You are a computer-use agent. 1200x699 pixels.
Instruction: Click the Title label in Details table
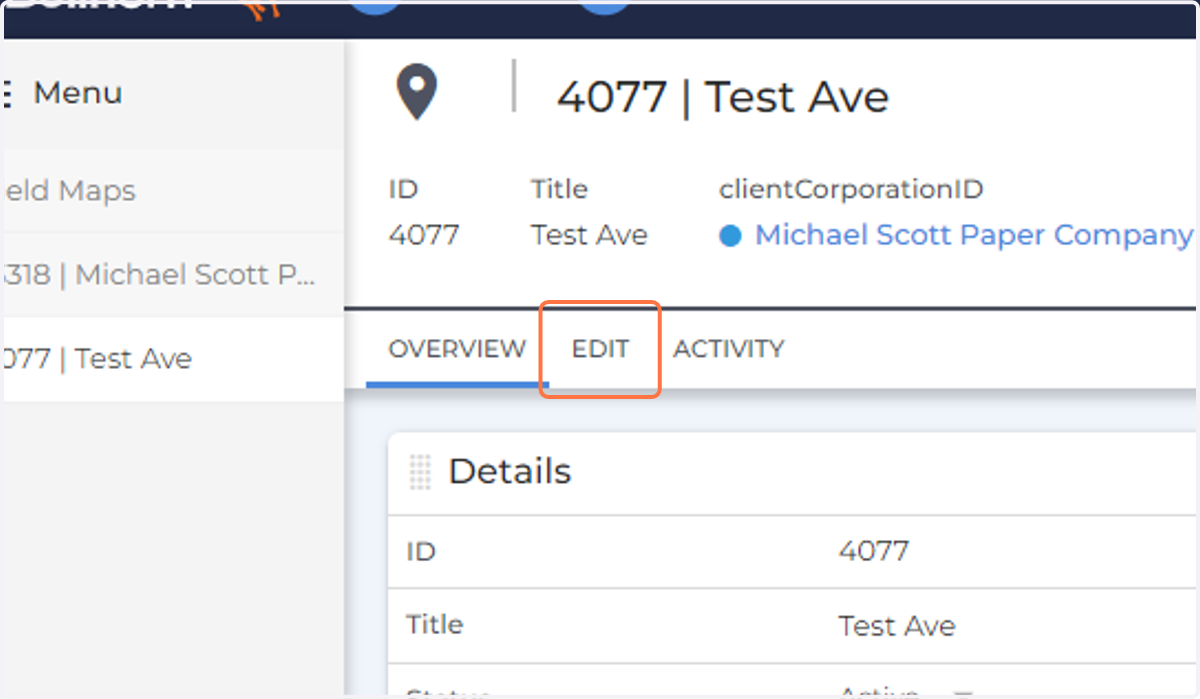point(434,625)
